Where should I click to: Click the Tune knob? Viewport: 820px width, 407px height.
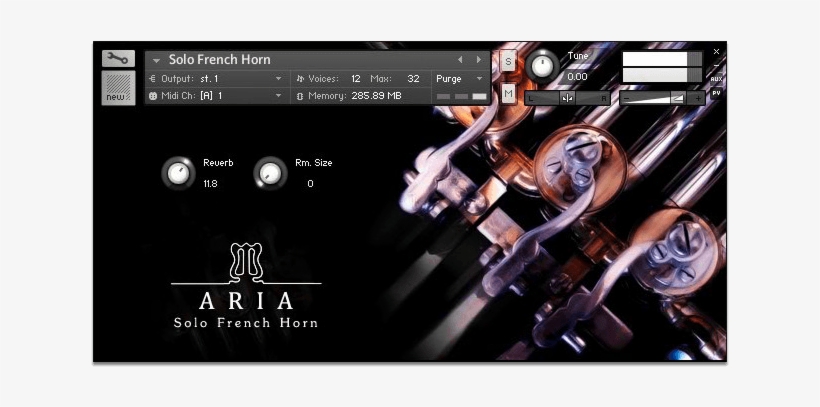pos(543,66)
